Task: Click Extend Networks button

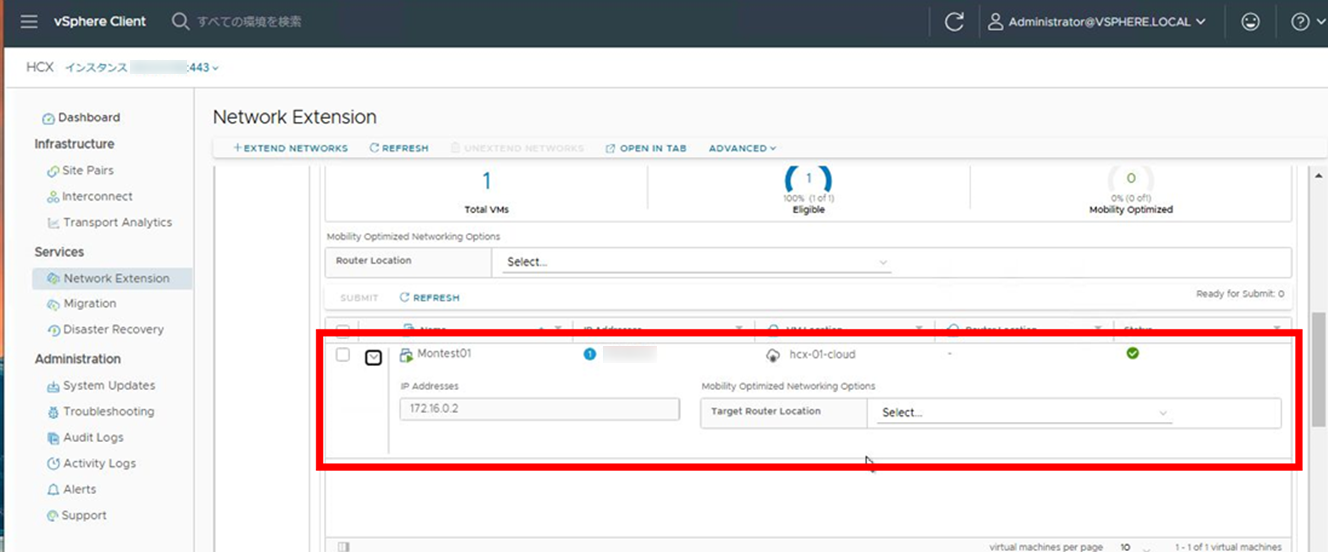Action: click(290, 148)
